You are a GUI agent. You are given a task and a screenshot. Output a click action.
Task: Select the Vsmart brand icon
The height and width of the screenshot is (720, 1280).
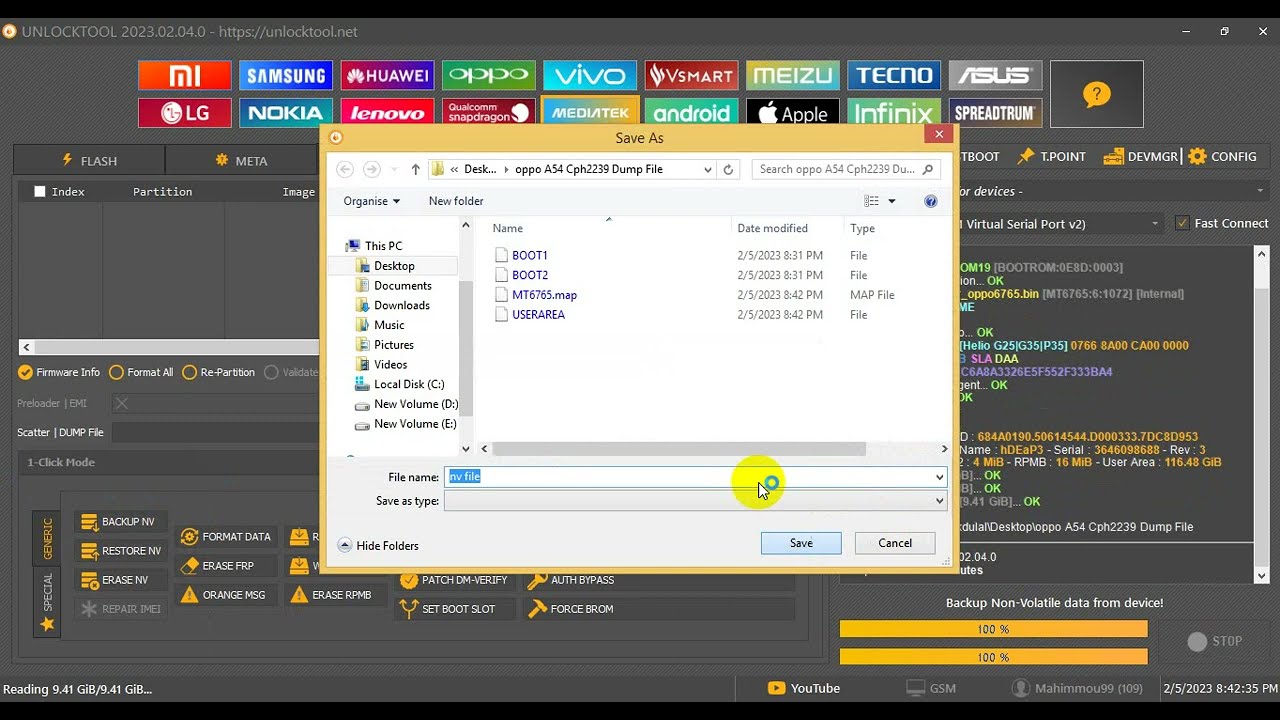[692, 75]
